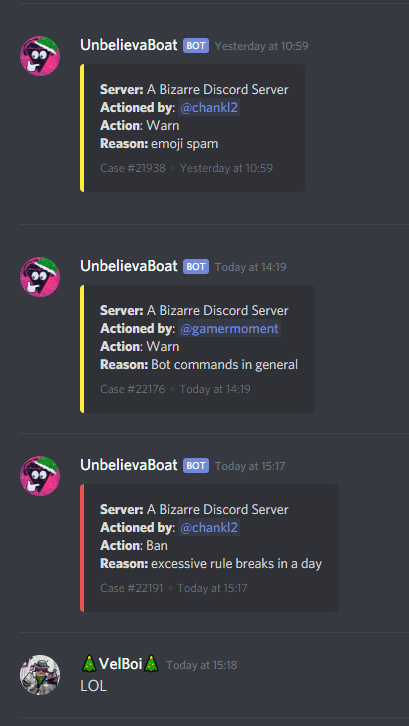Click the BOT badge on the 15:17 message
Viewport: 409px width, 726px height.
(x=196, y=466)
